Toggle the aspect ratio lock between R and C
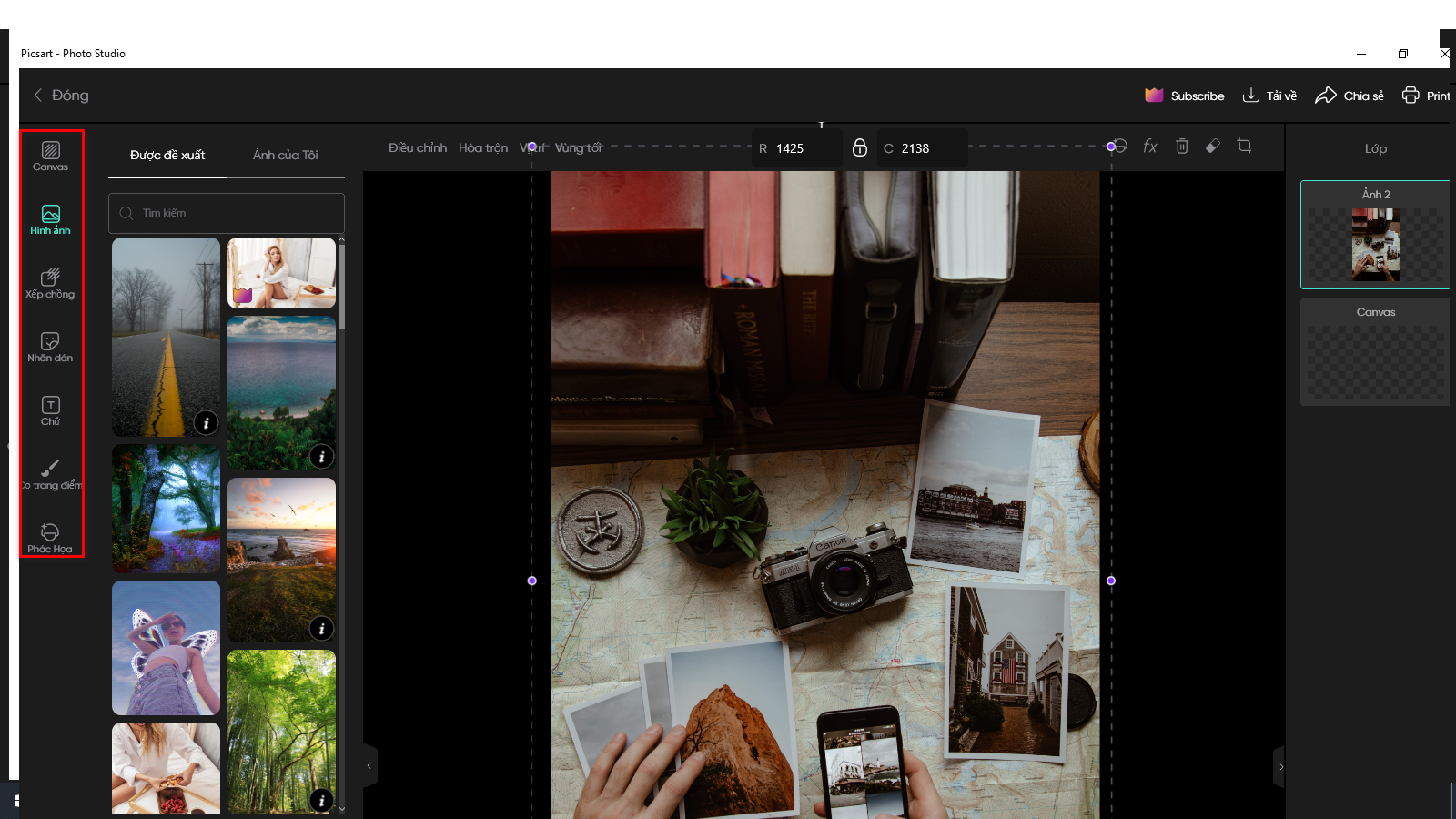This screenshot has height=819, width=1456. [859, 147]
